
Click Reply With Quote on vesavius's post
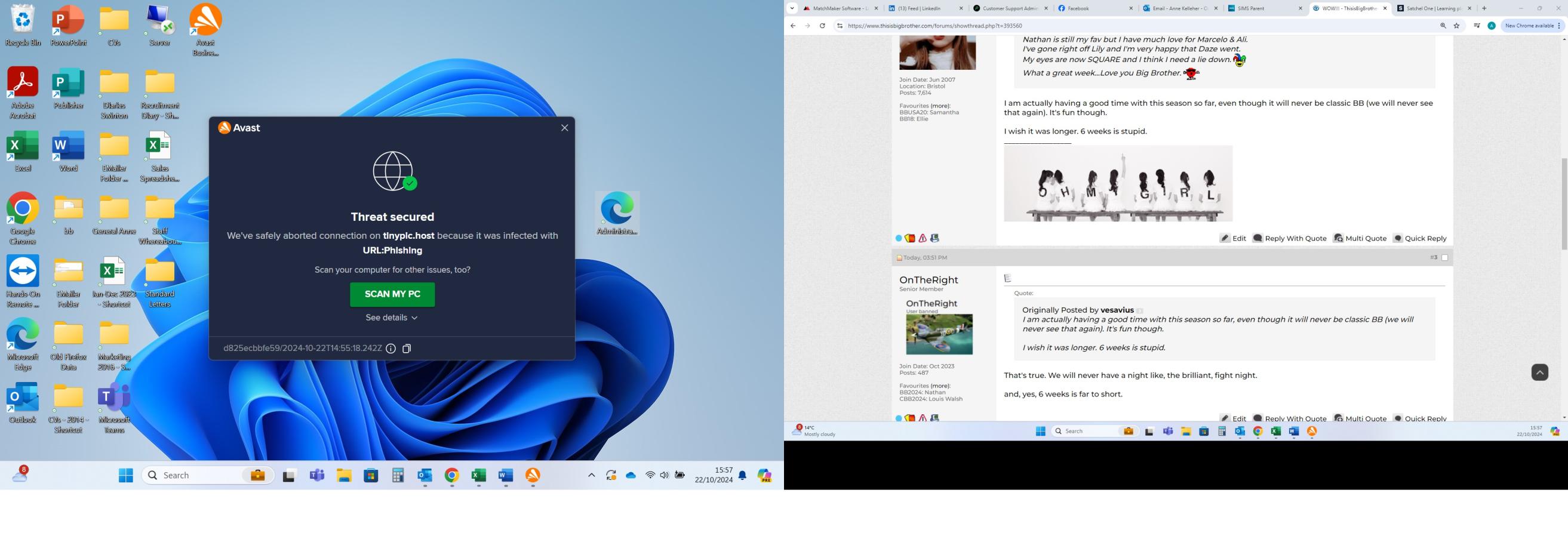(x=1289, y=238)
